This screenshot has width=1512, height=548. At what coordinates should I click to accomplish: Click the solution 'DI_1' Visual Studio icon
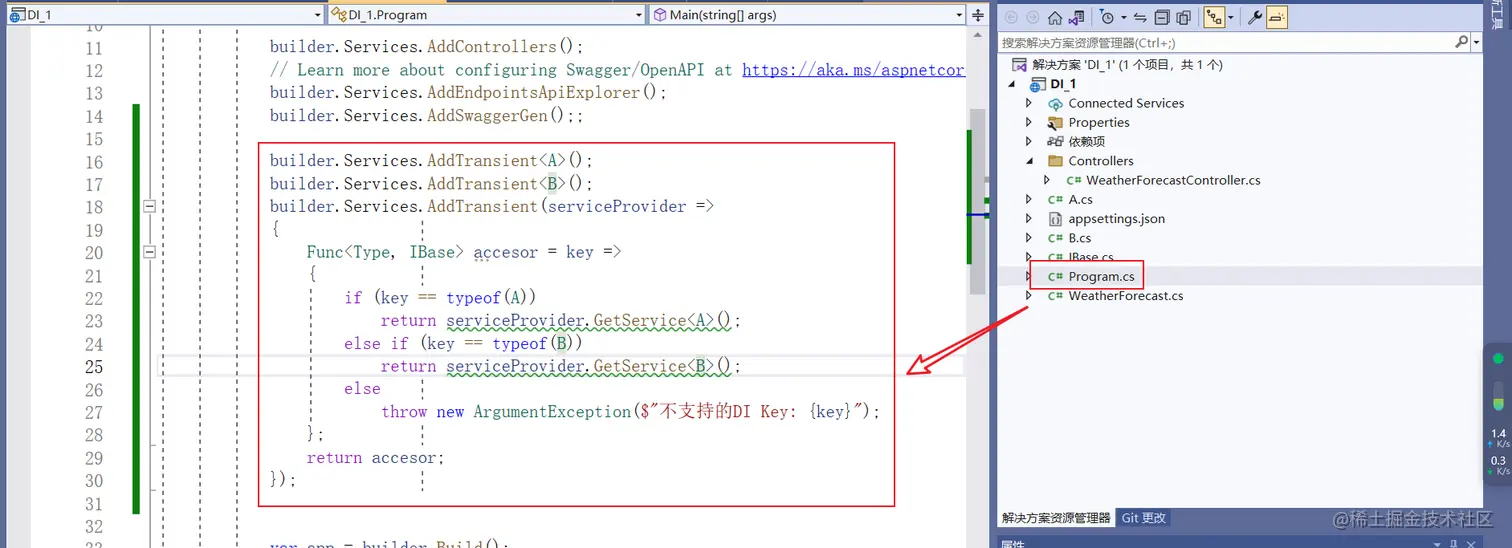coord(1020,65)
